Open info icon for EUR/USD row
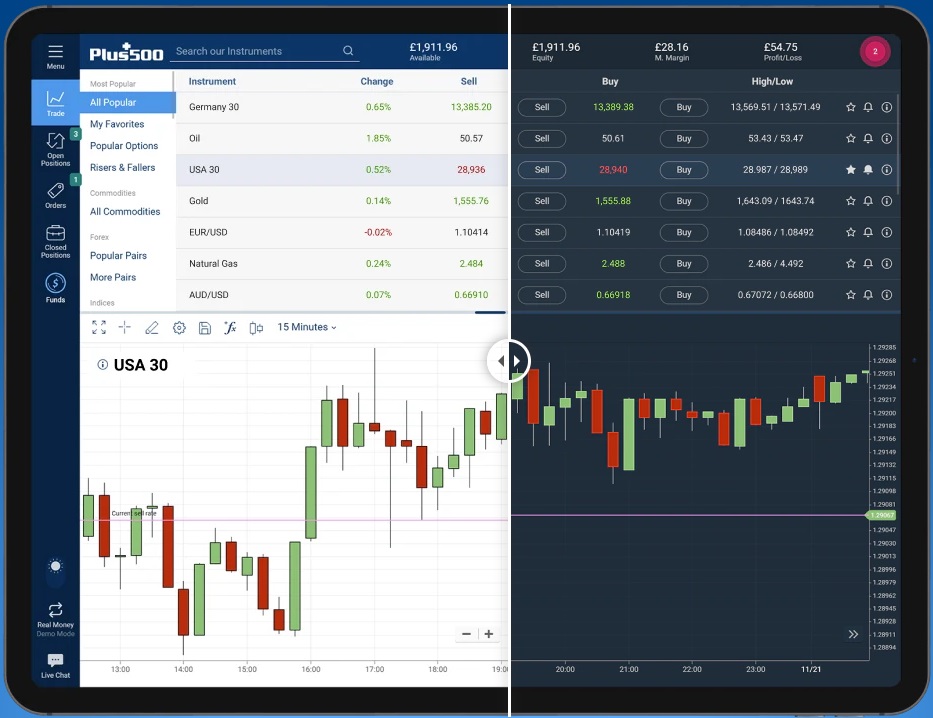This screenshot has width=933, height=718. (887, 232)
